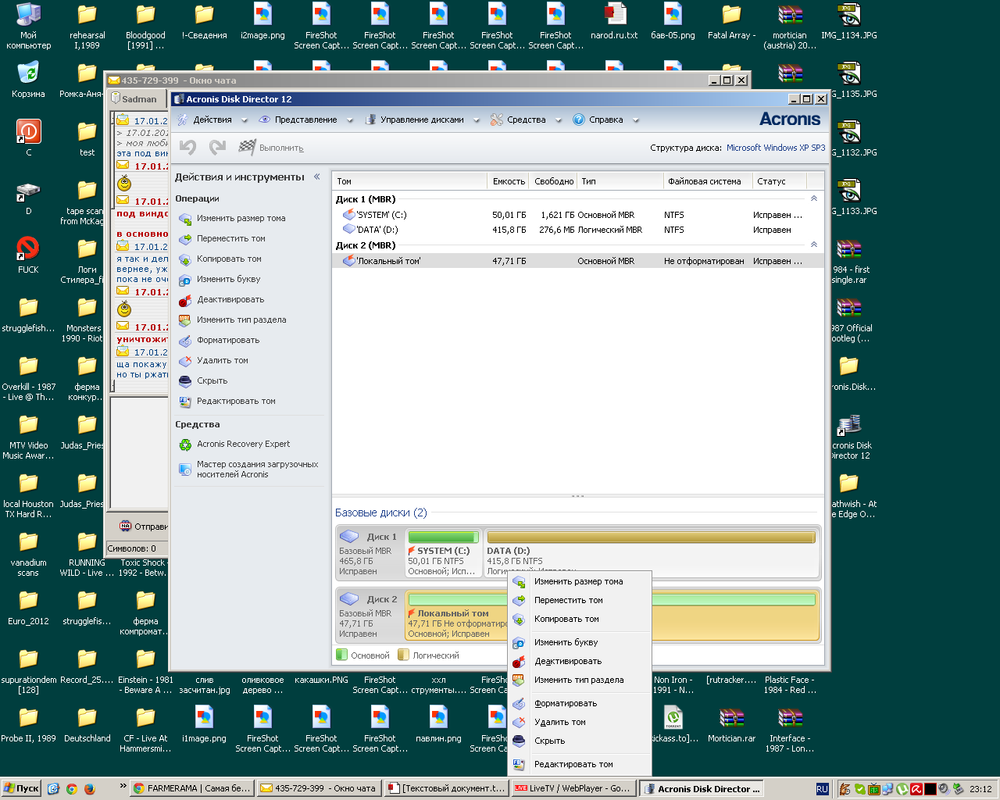Choose Копировать том in context menu
1000x800 pixels.
(579, 619)
